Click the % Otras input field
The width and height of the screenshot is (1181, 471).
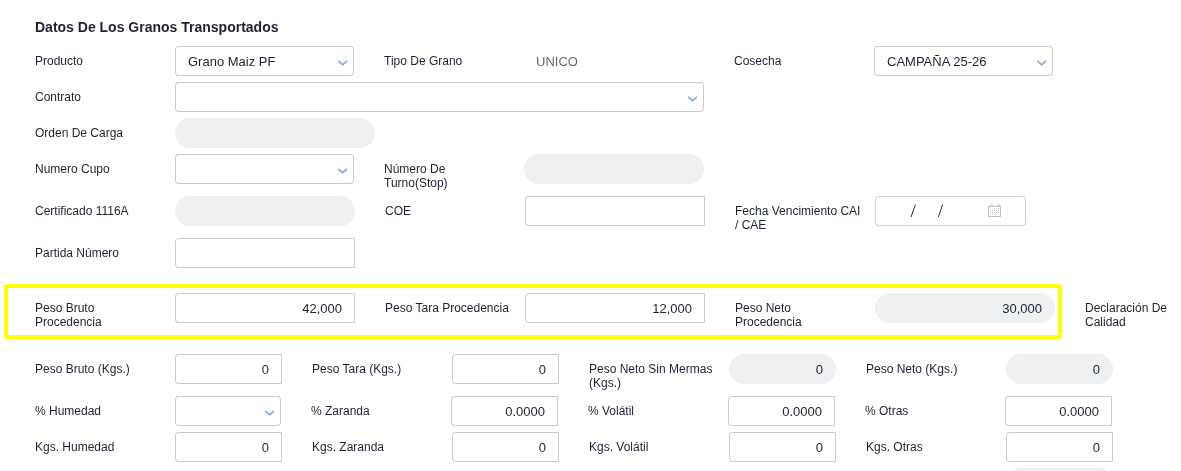point(1058,411)
